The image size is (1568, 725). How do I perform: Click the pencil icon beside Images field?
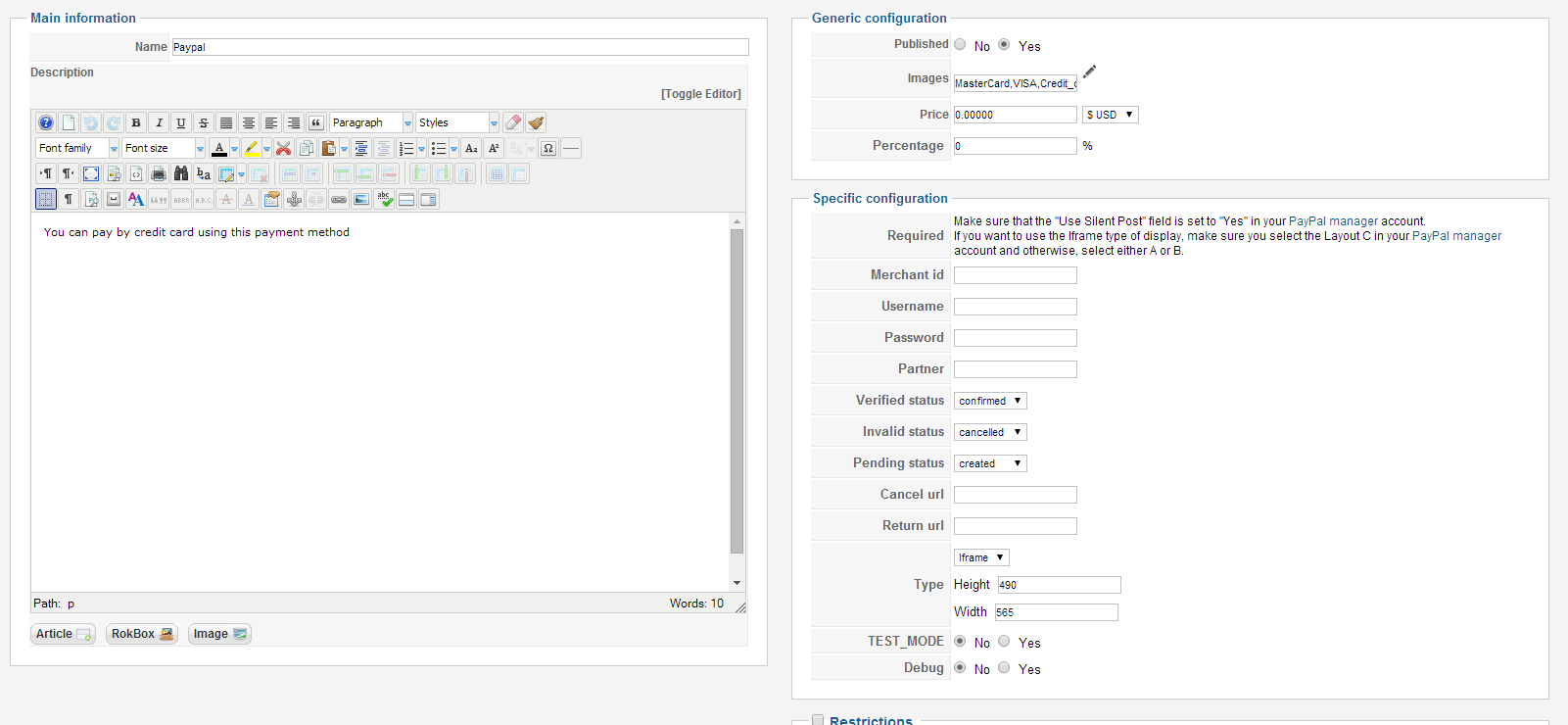tap(1089, 72)
